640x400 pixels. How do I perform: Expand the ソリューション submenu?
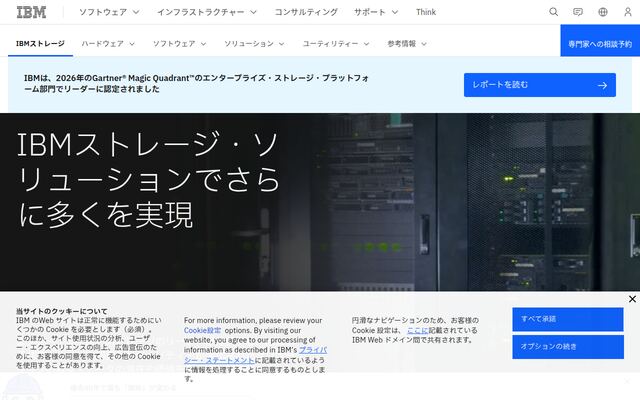pos(254,44)
